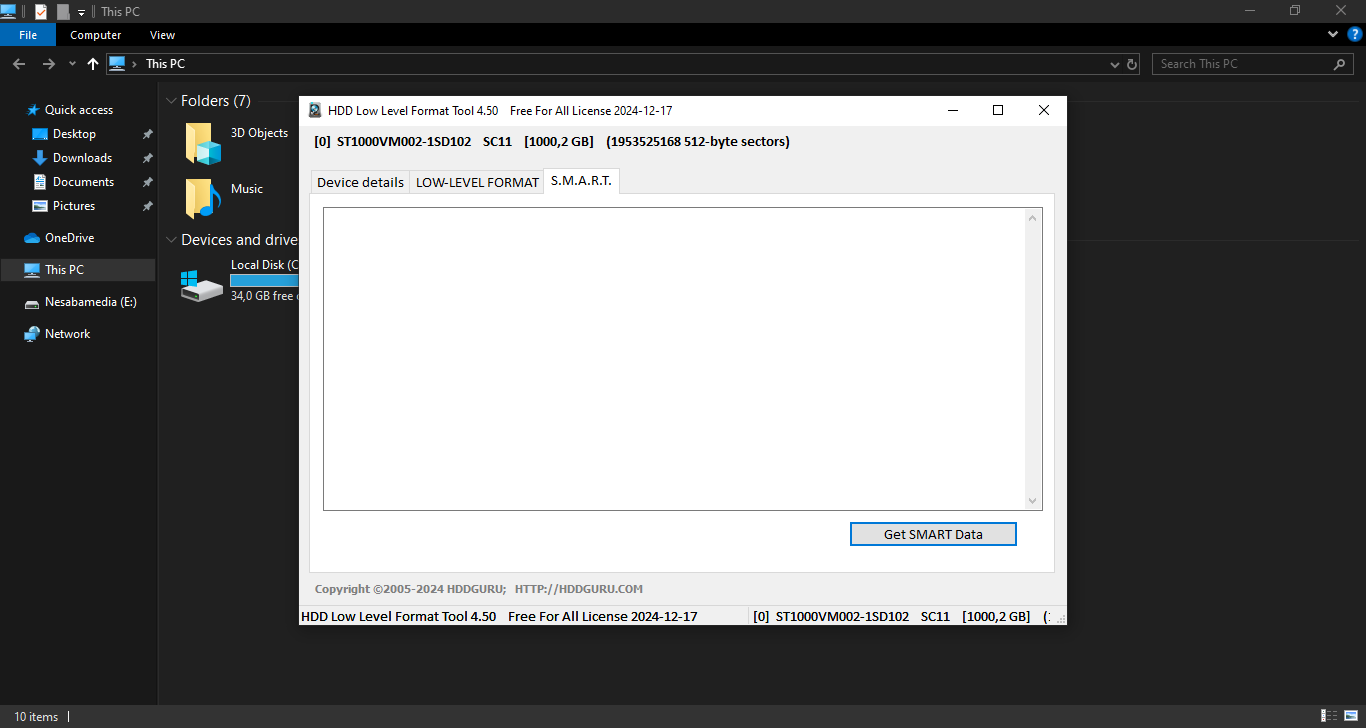Select the Local Disk C drive icon
1366x728 pixels.
tap(202, 285)
